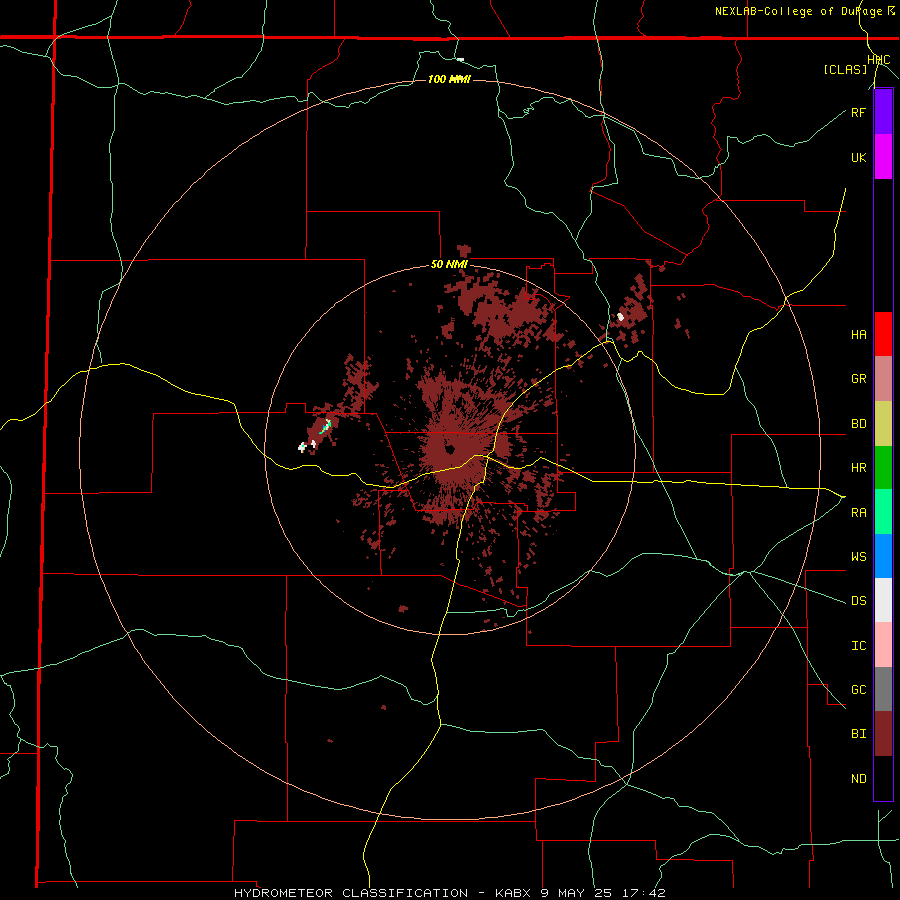The image size is (900, 900).
Task: Click the gray GC legend swatch
Action: point(883,689)
